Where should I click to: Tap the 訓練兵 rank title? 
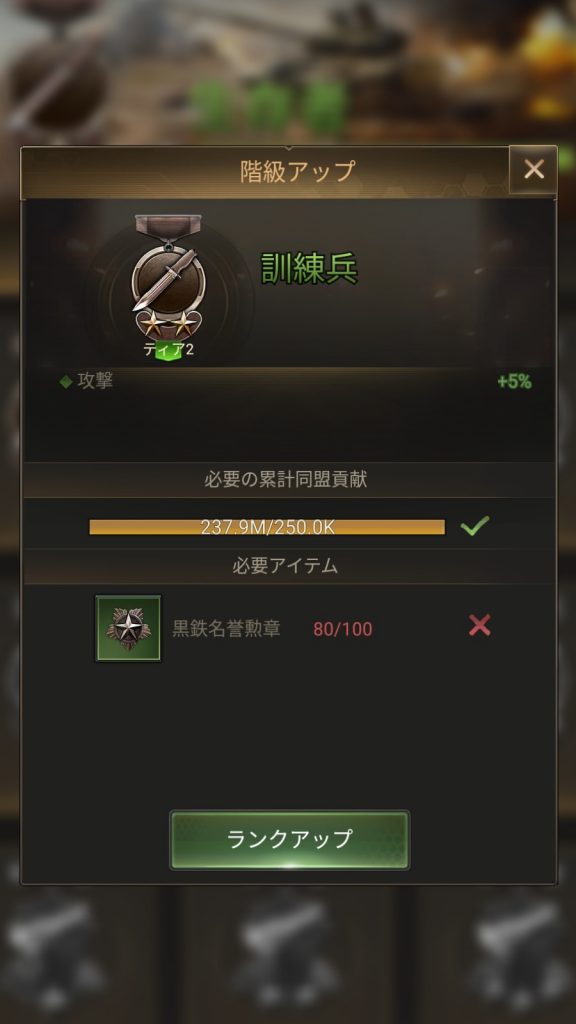click(x=309, y=267)
